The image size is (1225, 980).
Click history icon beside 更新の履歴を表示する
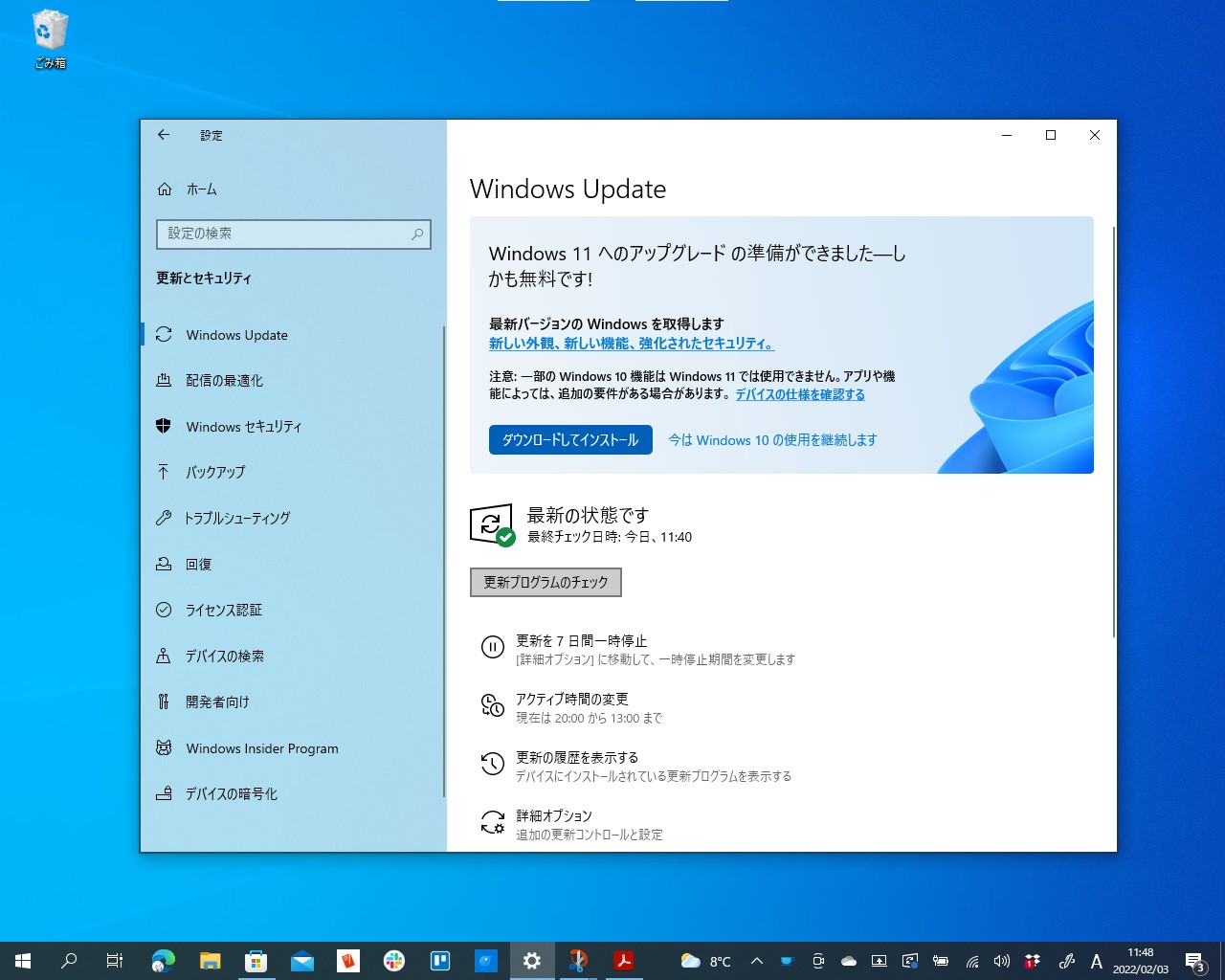click(492, 764)
